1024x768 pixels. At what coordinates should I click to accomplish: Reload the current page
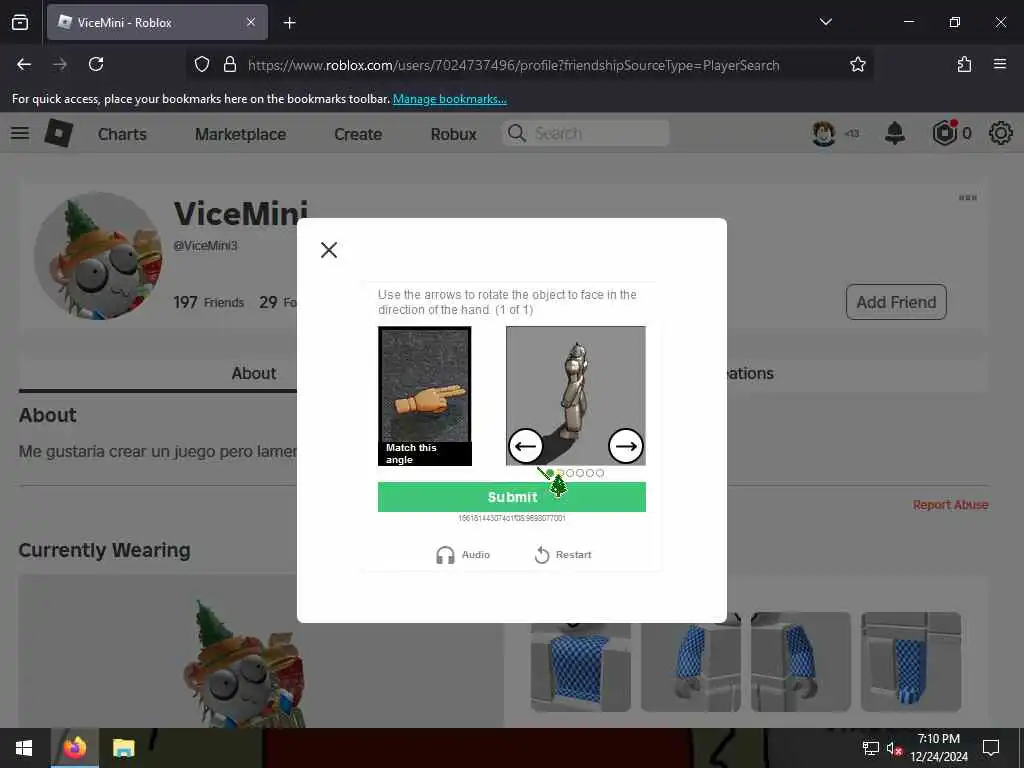pos(96,64)
